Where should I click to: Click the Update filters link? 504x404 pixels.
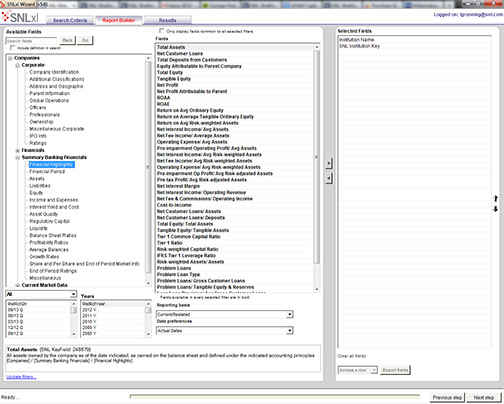(21, 377)
